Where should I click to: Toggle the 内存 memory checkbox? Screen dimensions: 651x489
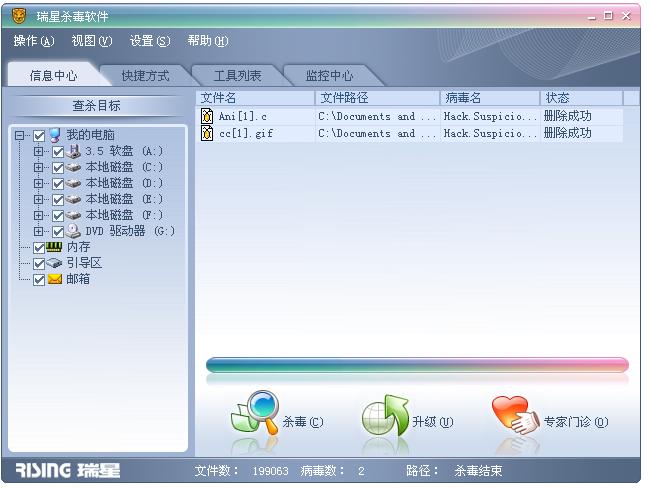click(39, 248)
